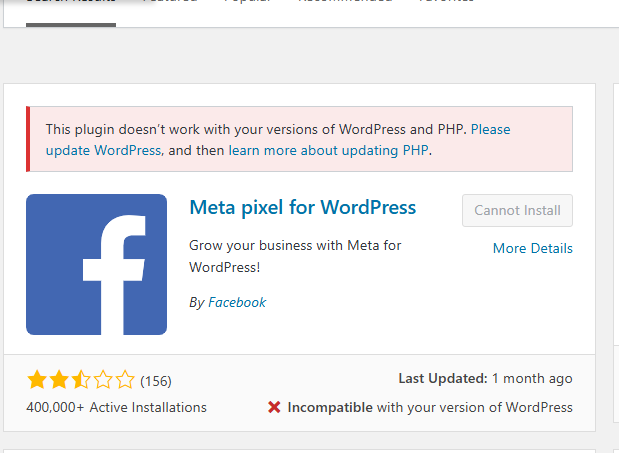Click the red X incompatible icon
This screenshot has width=619, height=453.
point(274,407)
